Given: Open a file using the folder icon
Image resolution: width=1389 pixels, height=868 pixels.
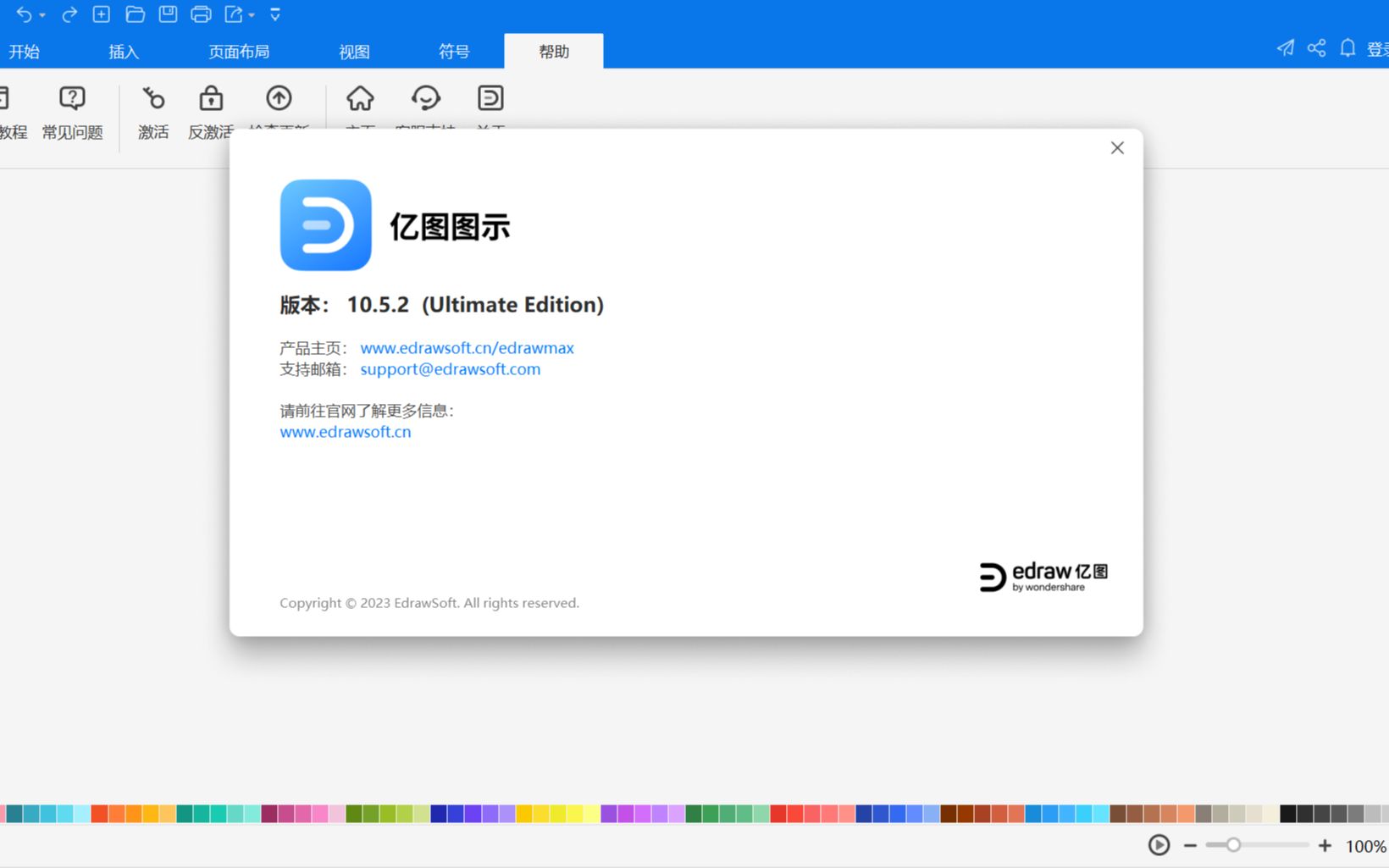Looking at the screenshot, I should [135, 14].
